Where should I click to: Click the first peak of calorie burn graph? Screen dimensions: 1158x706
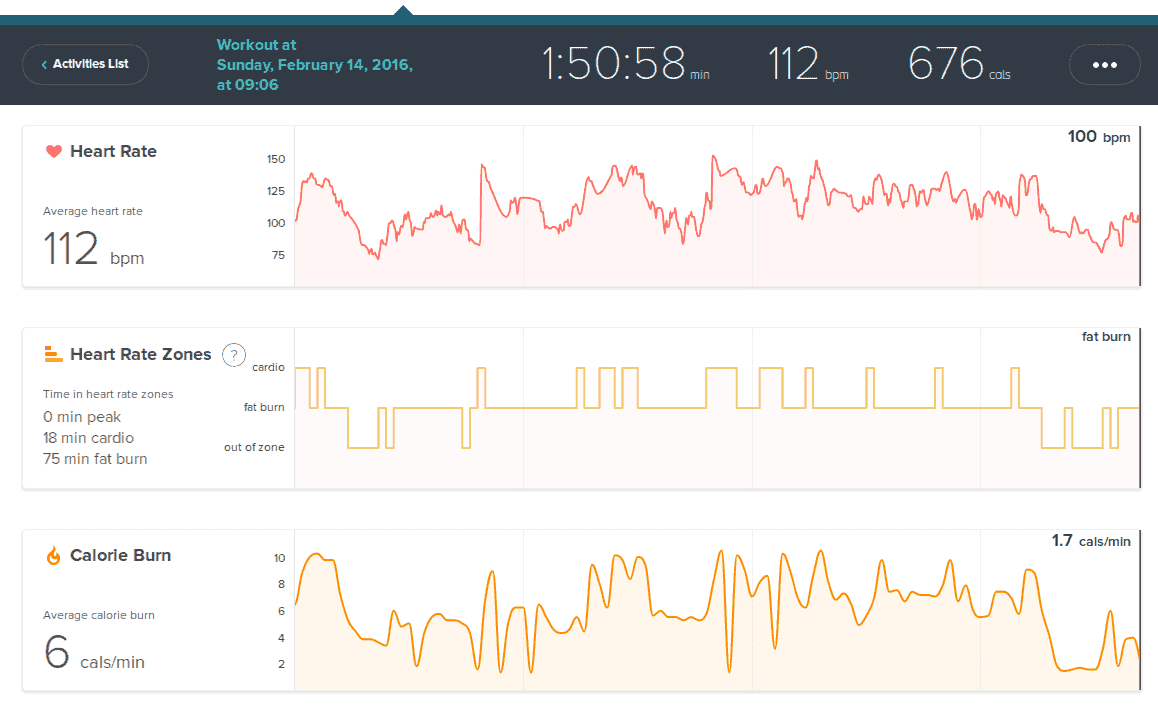pos(317,554)
